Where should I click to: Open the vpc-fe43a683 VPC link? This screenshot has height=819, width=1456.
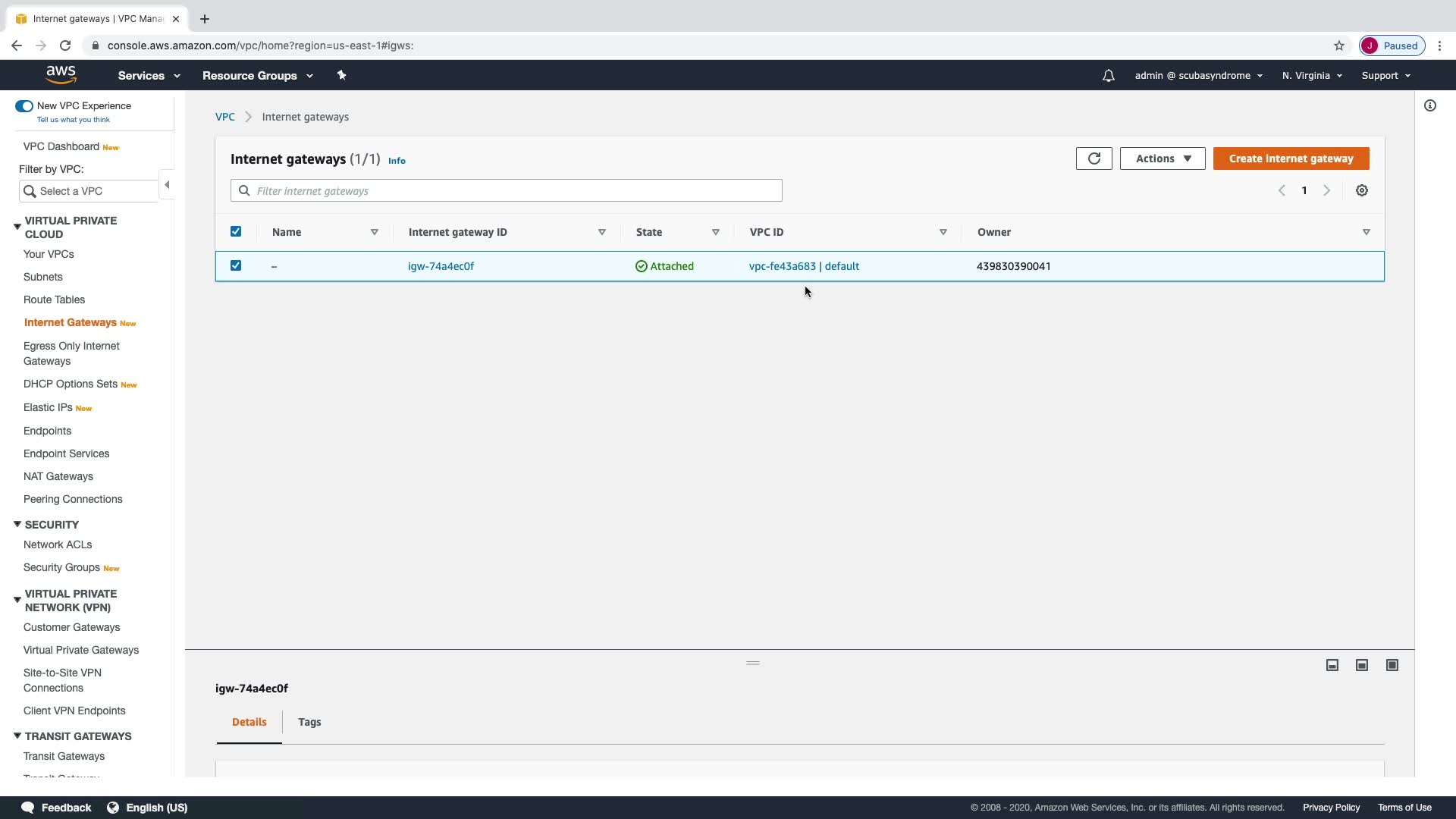click(782, 266)
